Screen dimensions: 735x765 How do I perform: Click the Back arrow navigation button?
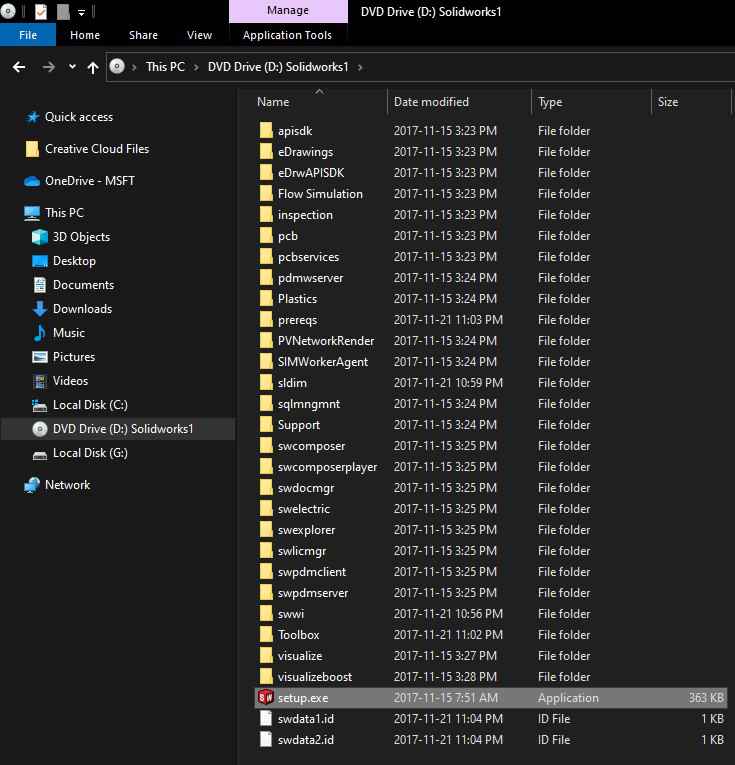[x=18, y=67]
